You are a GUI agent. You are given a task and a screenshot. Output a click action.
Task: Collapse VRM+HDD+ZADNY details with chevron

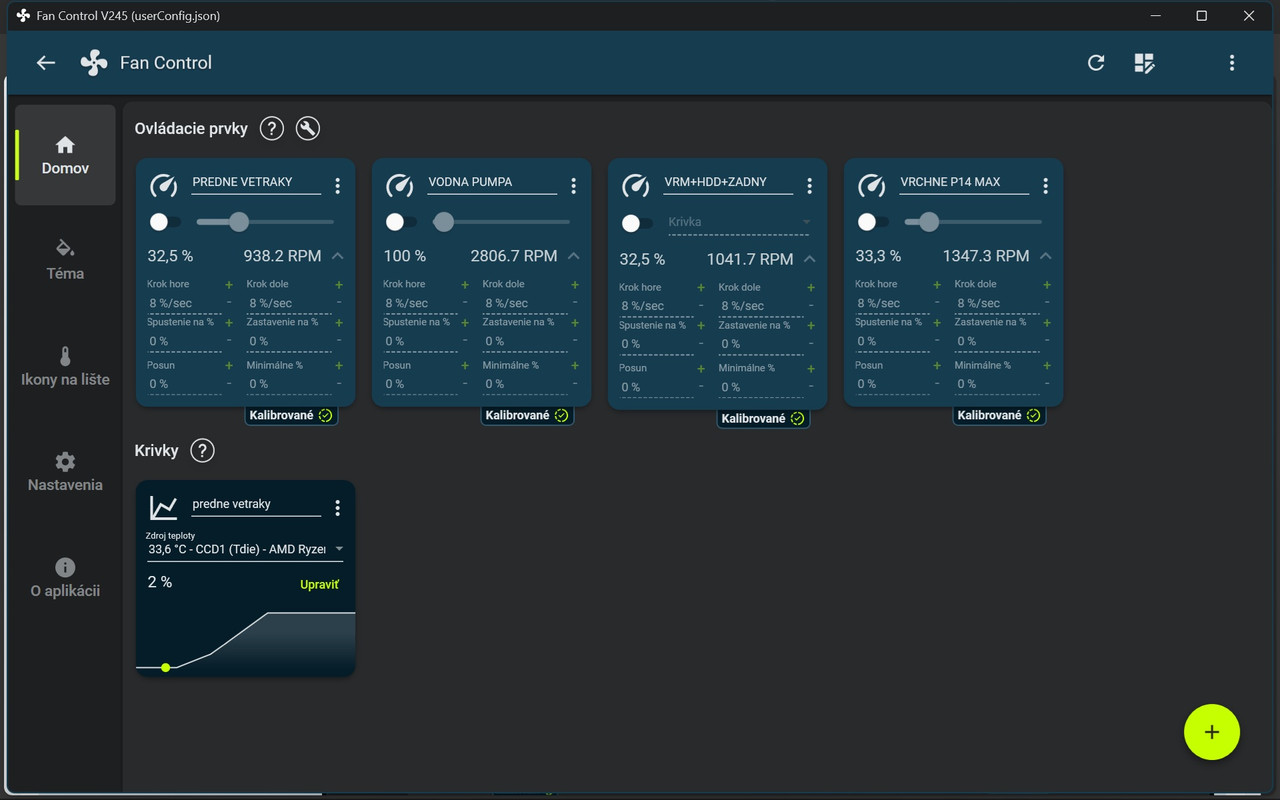pos(810,259)
